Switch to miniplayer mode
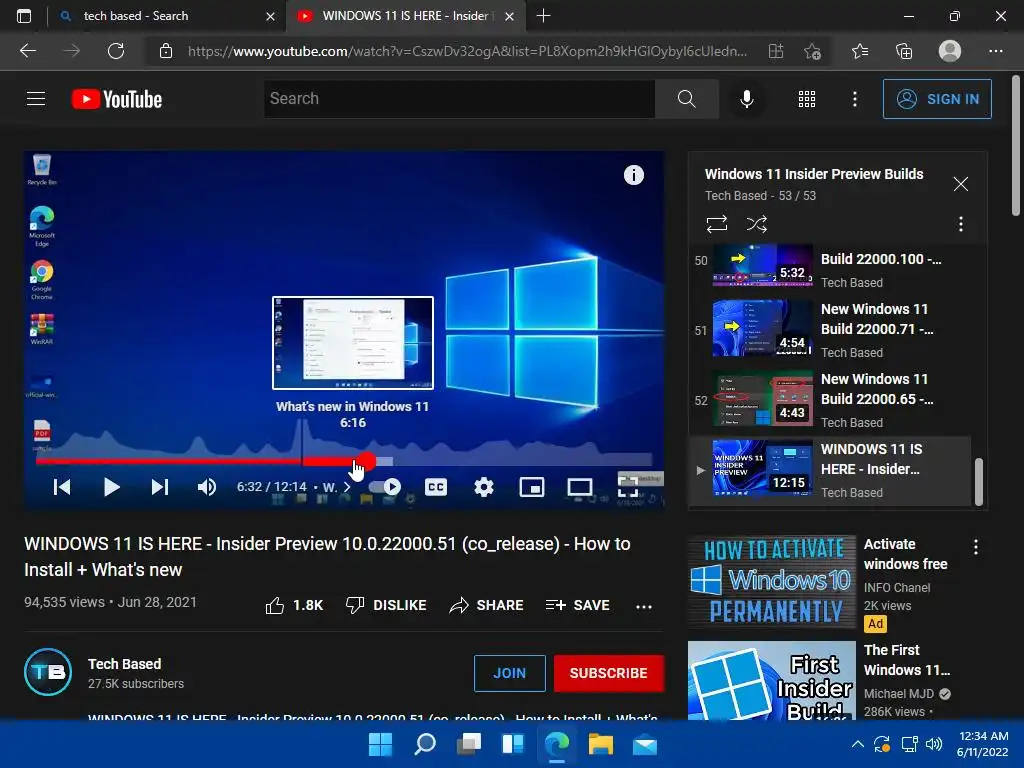 pyautogui.click(x=532, y=487)
